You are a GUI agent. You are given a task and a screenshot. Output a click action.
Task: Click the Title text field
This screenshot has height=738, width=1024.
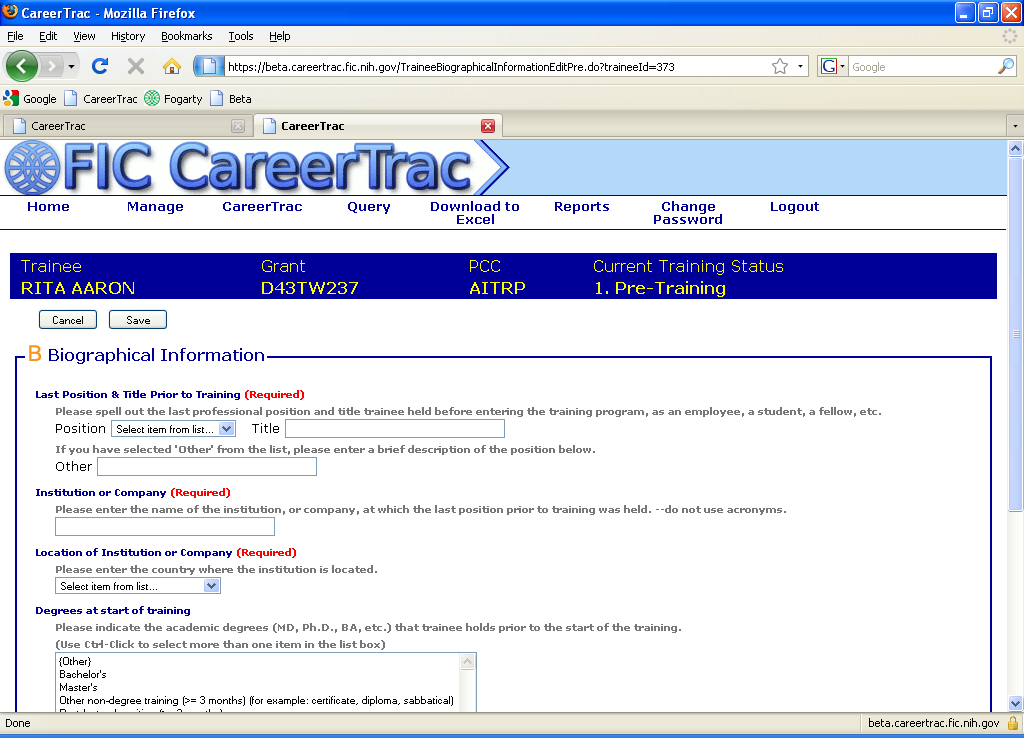[395, 428]
